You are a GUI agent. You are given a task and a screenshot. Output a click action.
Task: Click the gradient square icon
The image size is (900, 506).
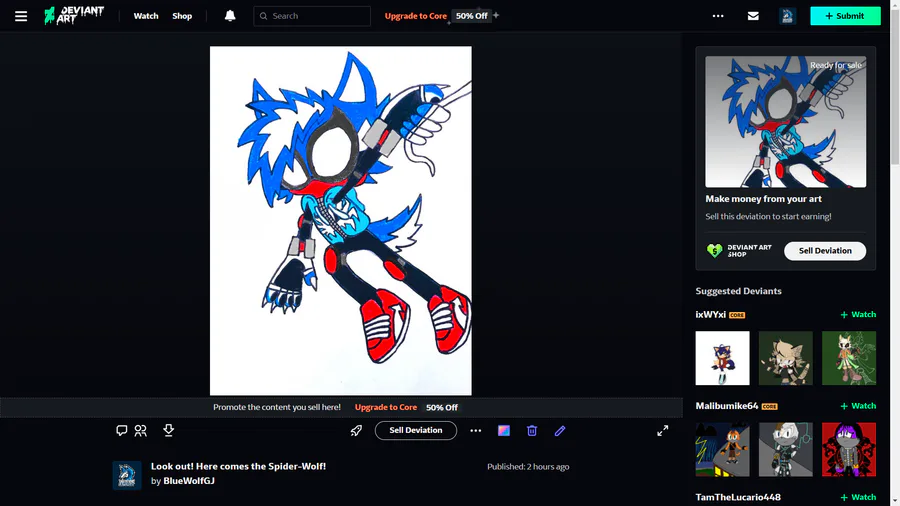(504, 430)
